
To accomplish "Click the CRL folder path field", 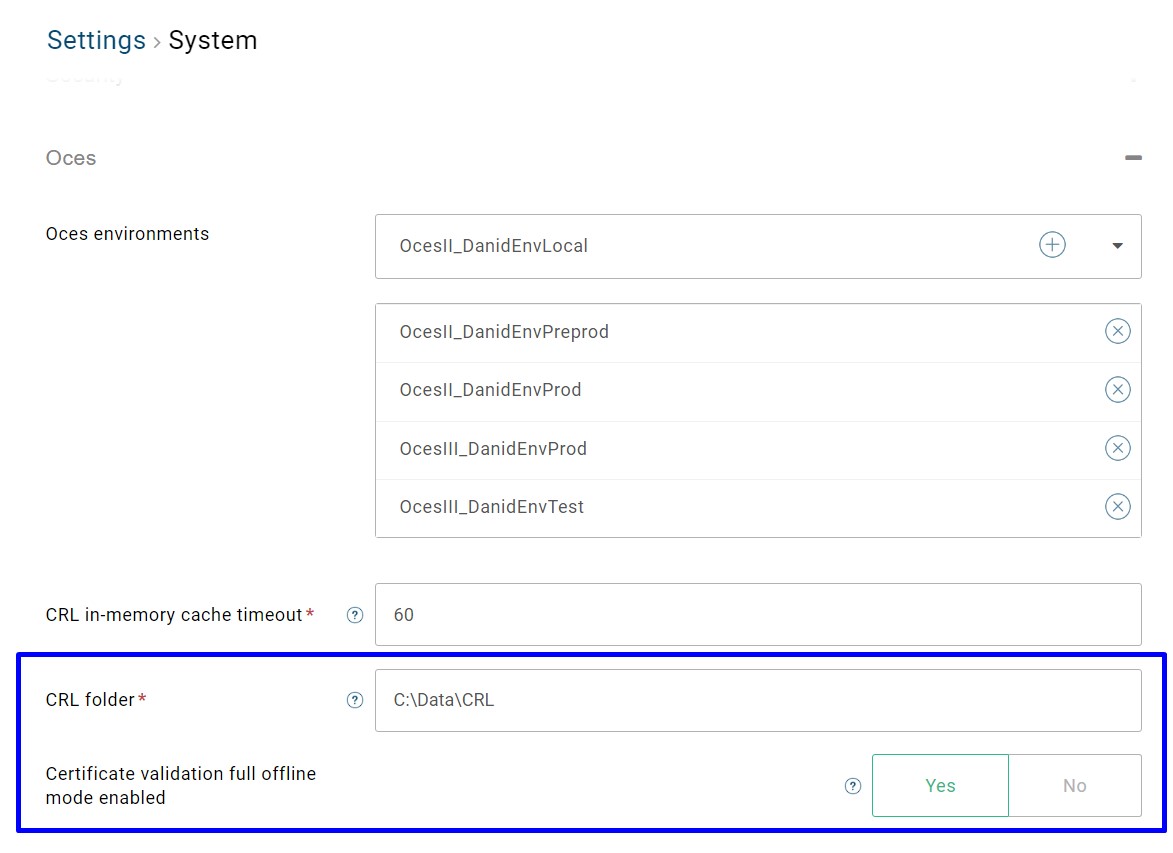I will [757, 700].
